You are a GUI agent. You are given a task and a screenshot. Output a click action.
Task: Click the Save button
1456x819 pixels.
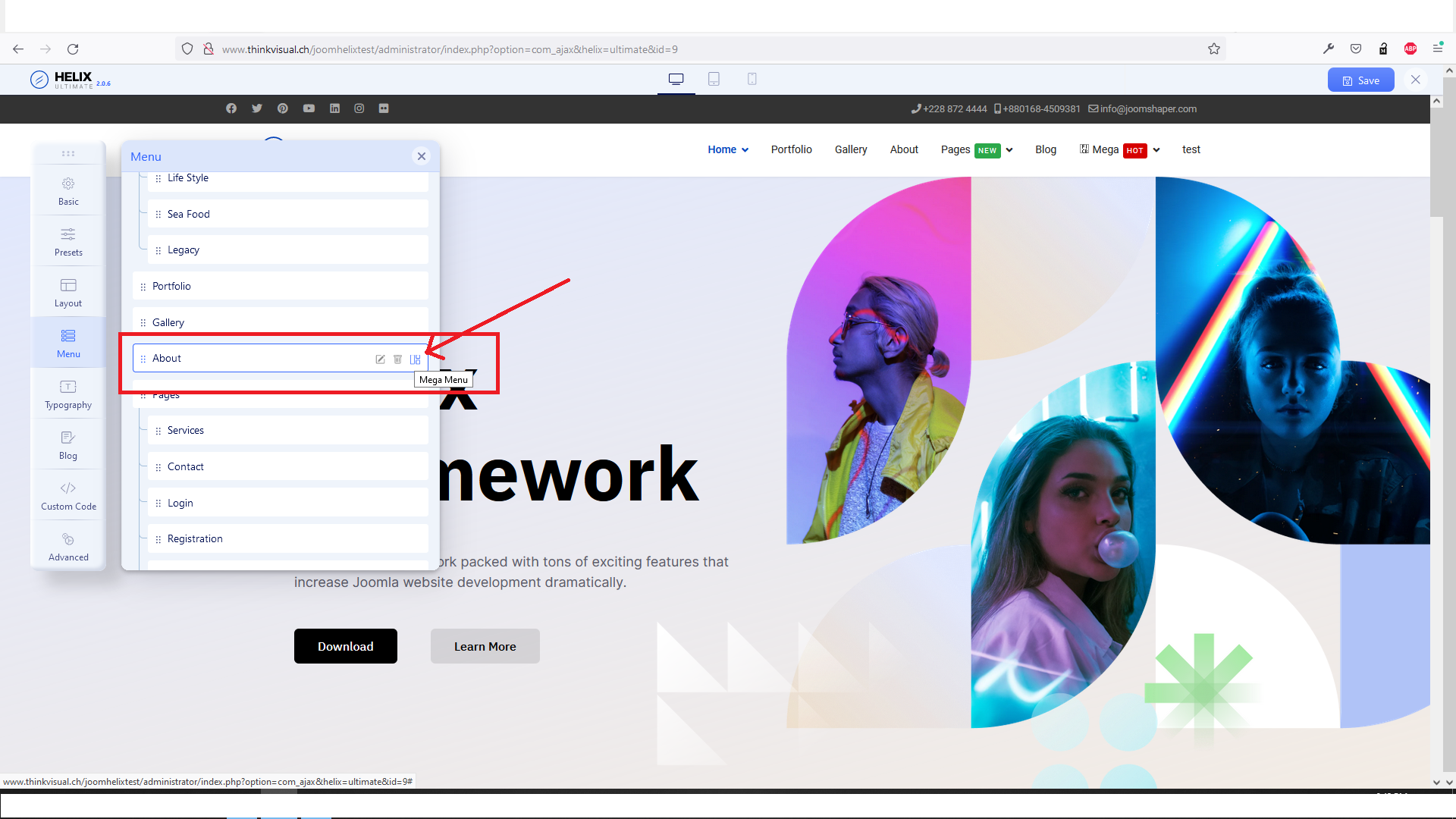(x=1360, y=80)
